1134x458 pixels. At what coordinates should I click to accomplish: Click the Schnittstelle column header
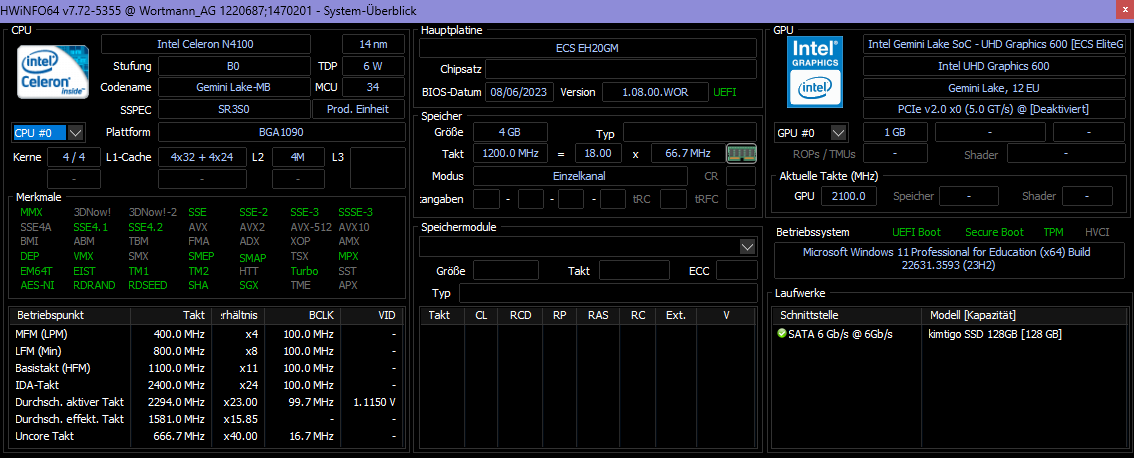point(847,315)
